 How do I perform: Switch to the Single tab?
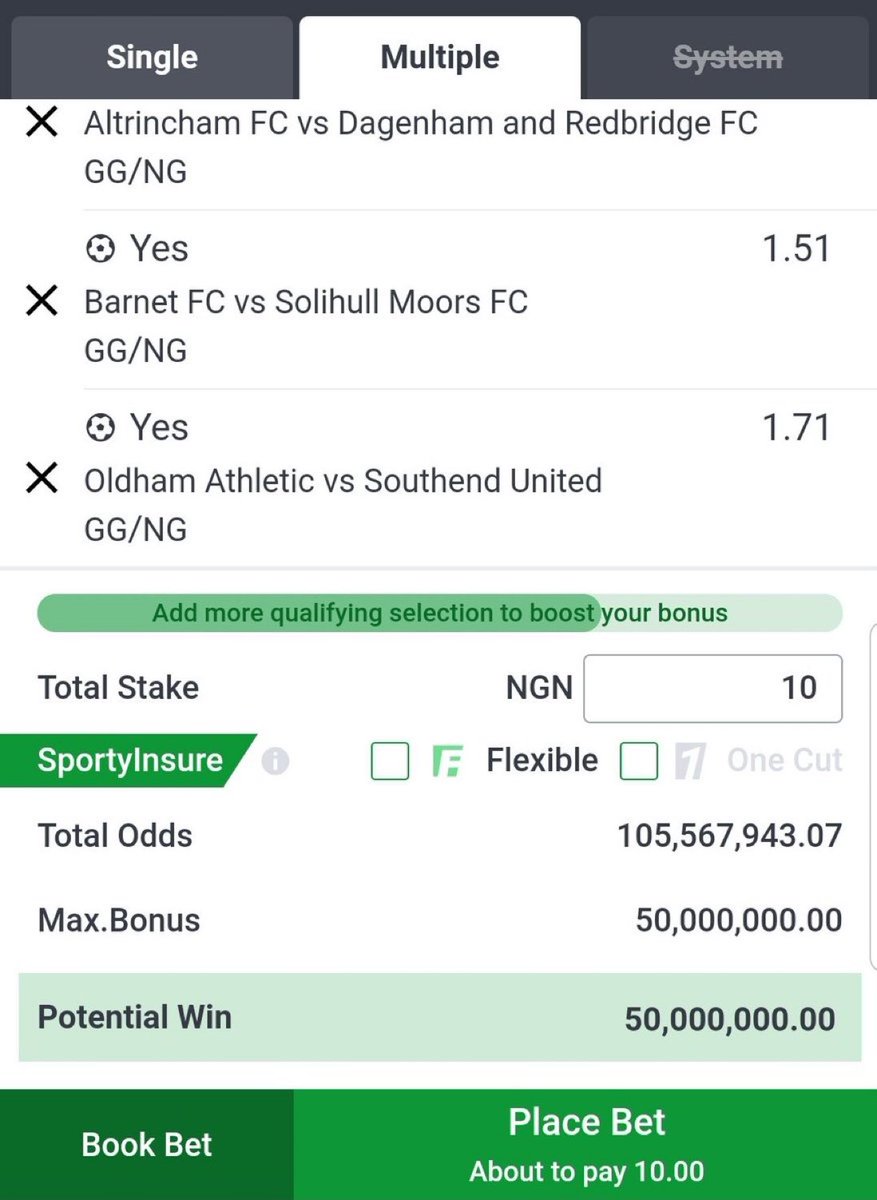[152, 58]
